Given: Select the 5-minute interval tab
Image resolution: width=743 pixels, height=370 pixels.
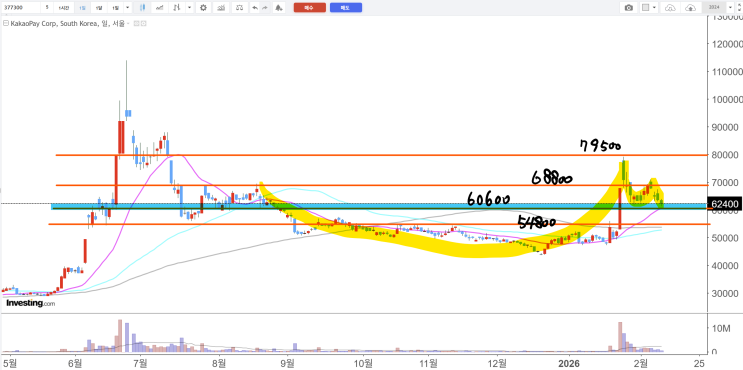Looking at the screenshot, I should pos(47,8).
